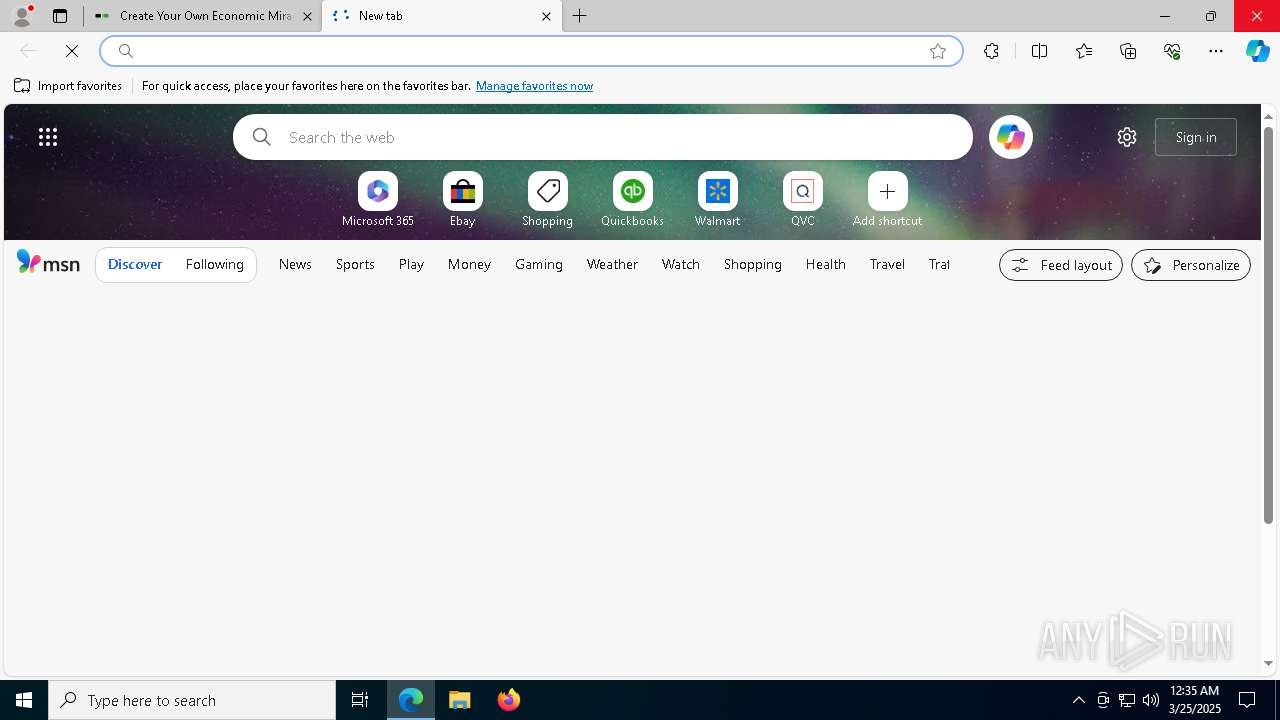Open the News category

point(295,264)
